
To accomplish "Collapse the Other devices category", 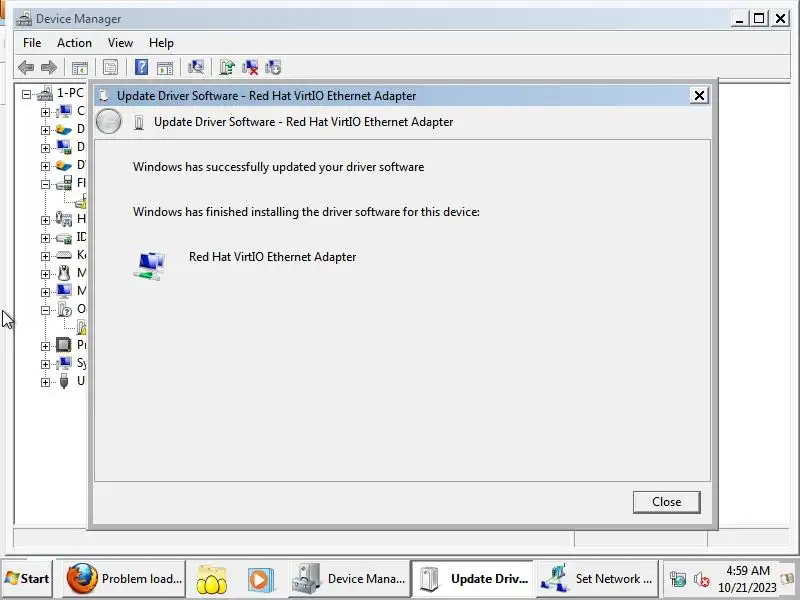I will click(x=45, y=310).
